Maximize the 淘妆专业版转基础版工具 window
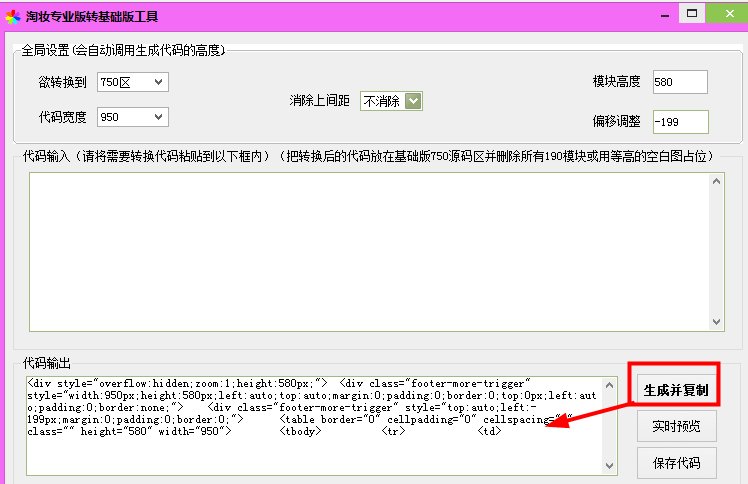748x484 pixels. (x=692, y=13)
